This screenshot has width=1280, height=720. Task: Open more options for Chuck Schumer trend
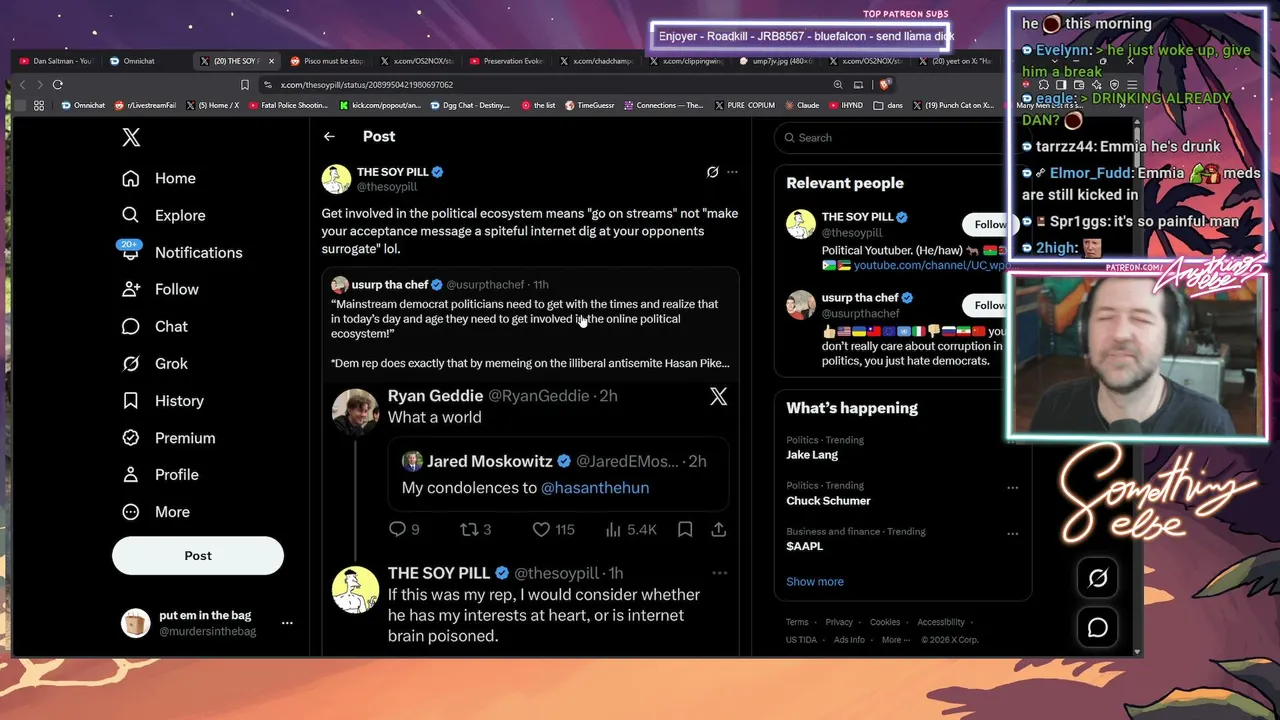point(1012,488)
